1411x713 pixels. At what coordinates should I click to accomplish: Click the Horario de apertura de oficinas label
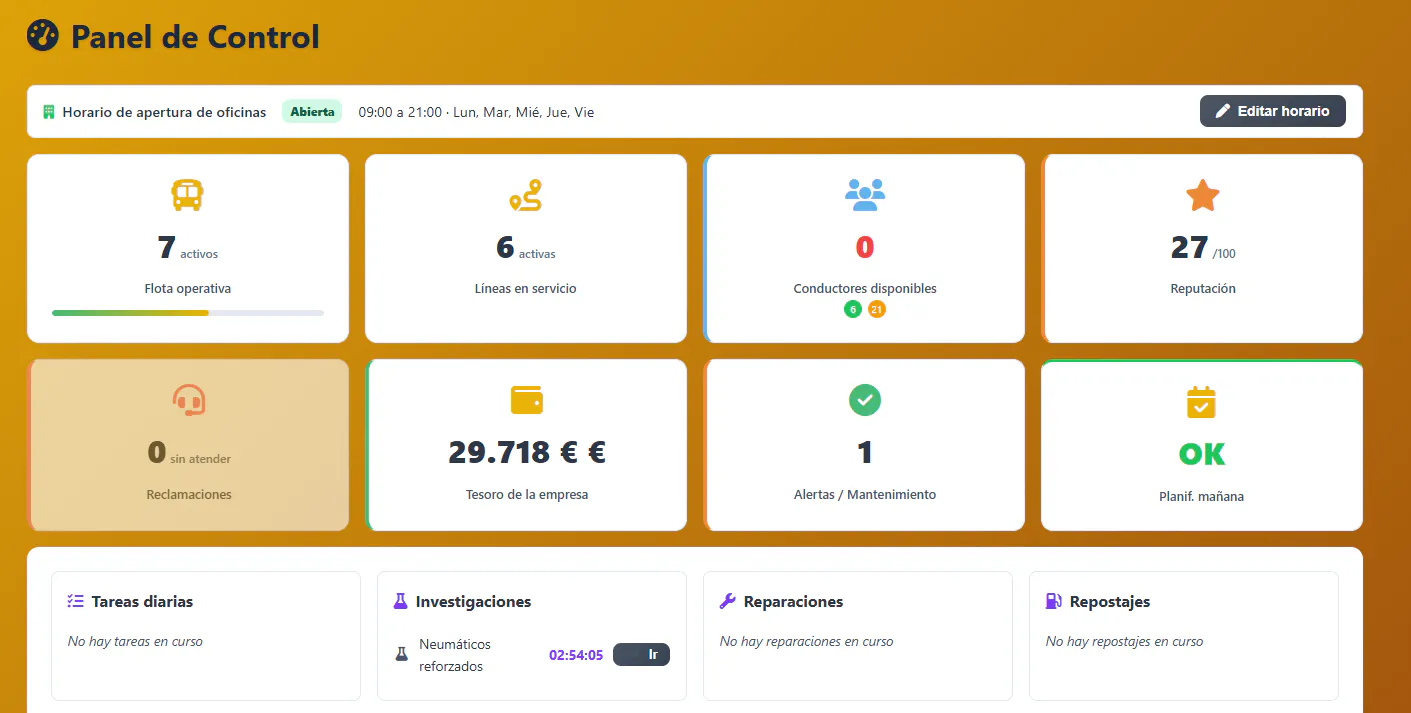click(x=165, y=112)
